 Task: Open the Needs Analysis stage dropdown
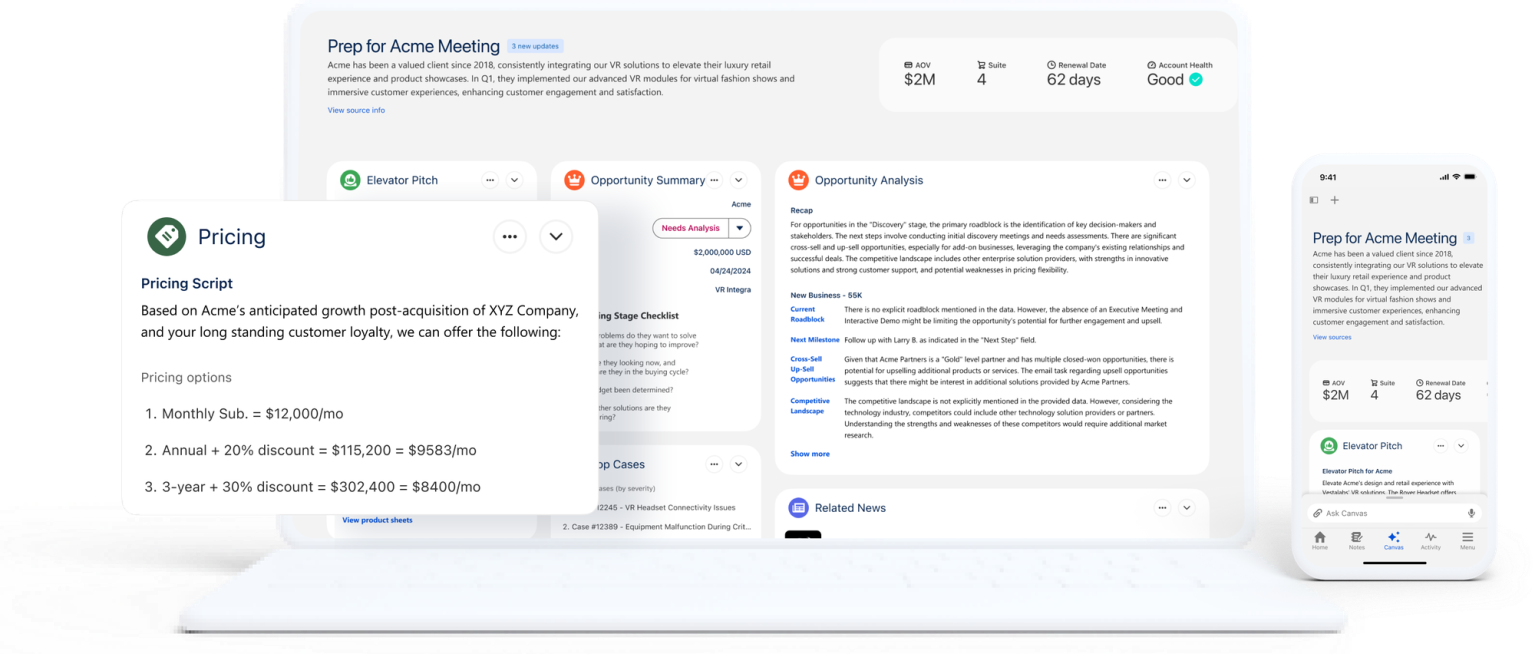[739, 227]
